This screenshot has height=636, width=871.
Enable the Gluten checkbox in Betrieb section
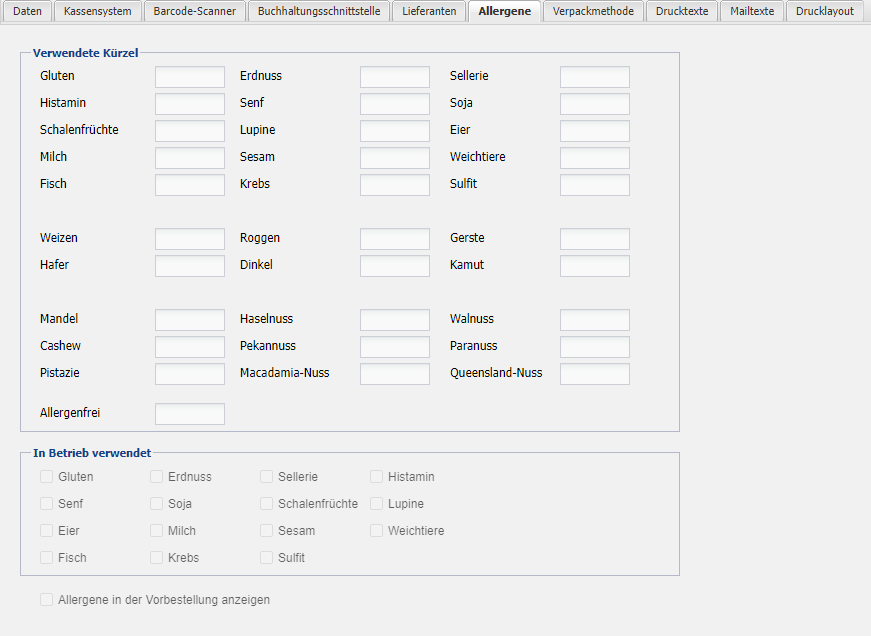(x=47, y=477)
